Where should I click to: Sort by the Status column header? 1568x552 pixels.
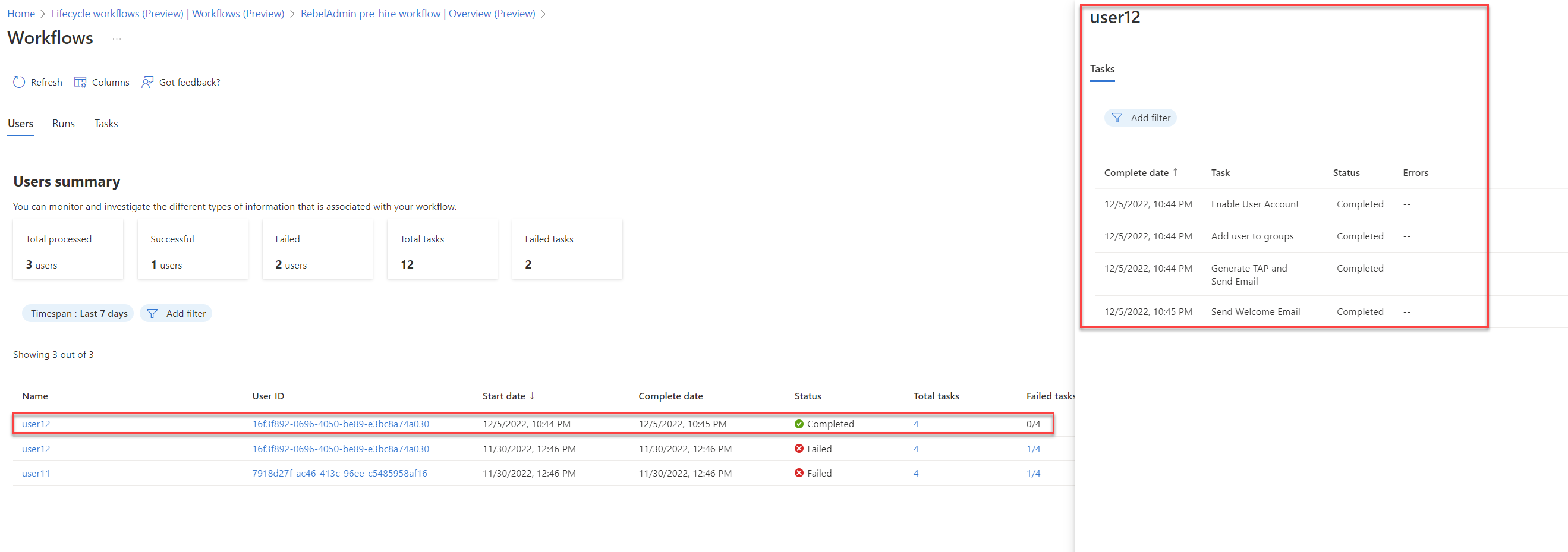click(x=808, y=396)
